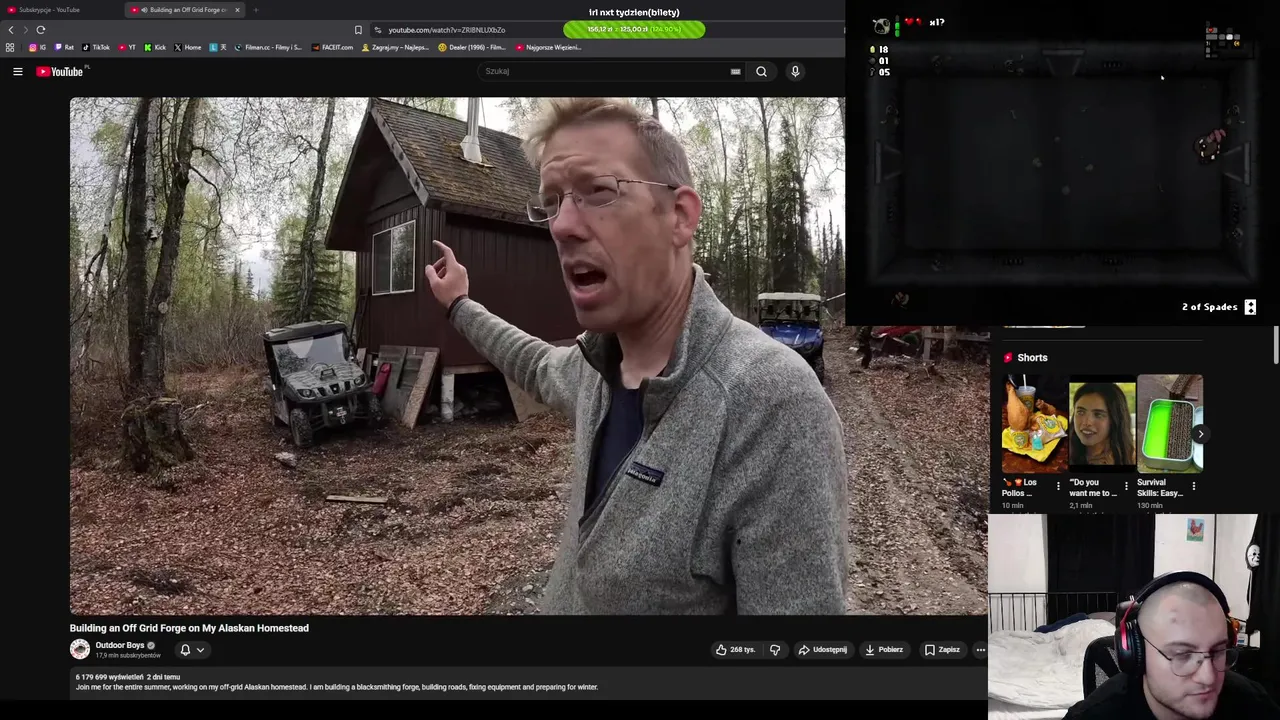Open the apps grid icon in bookmarks bar

click(x=10, y=47)
